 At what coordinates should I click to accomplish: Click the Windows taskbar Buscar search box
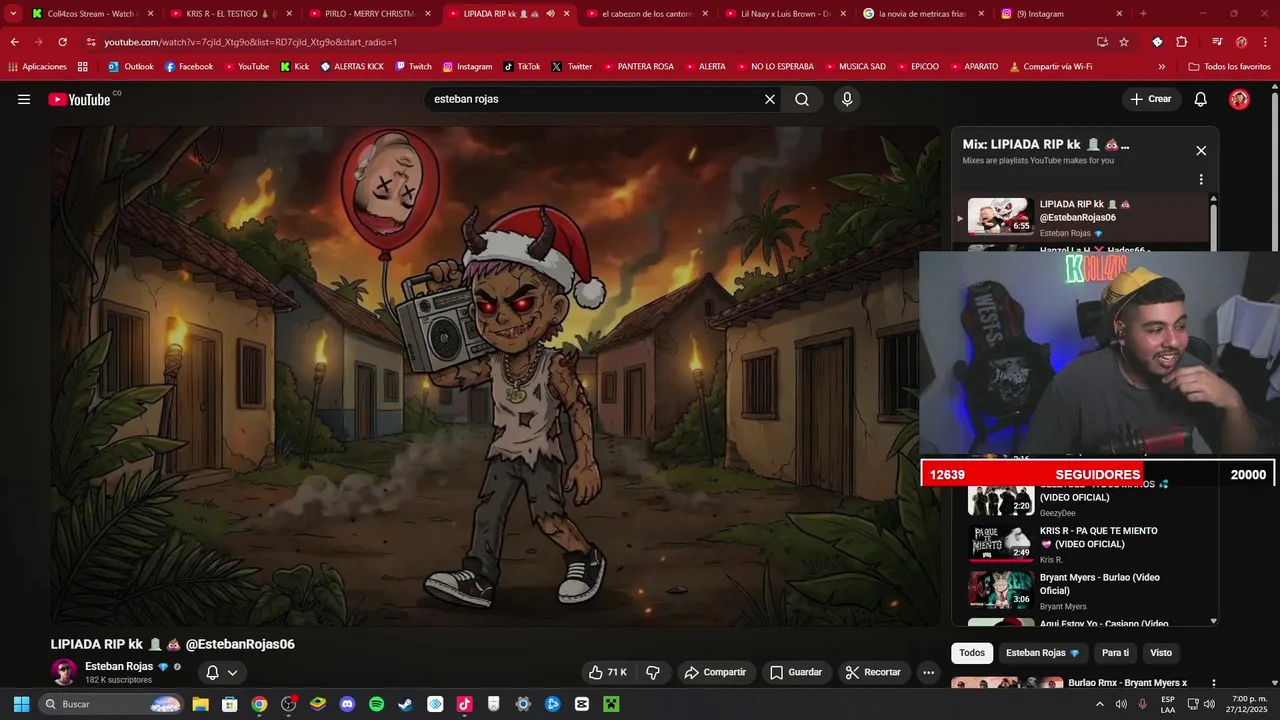point(112,704)
